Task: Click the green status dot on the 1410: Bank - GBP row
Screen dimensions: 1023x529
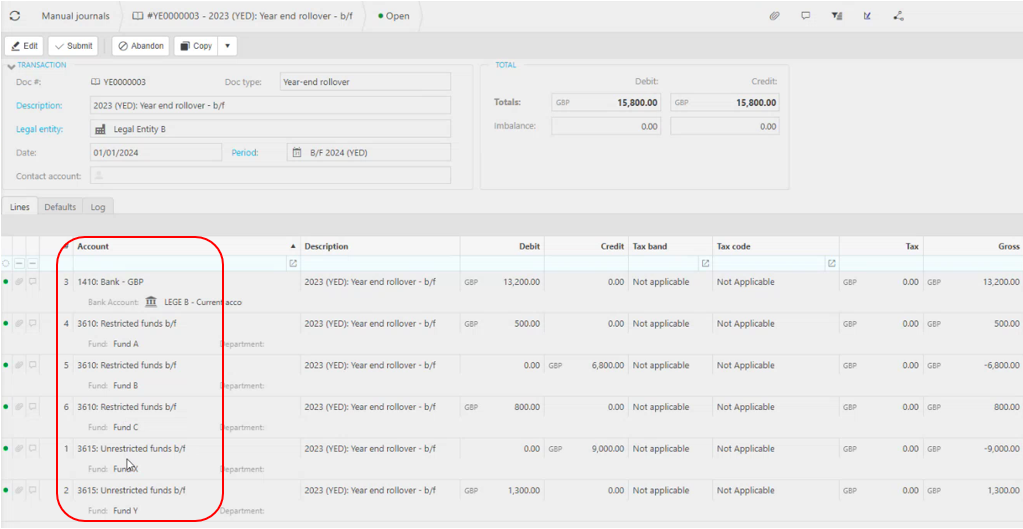Action: pyautogui.click(x=6, y=282)
